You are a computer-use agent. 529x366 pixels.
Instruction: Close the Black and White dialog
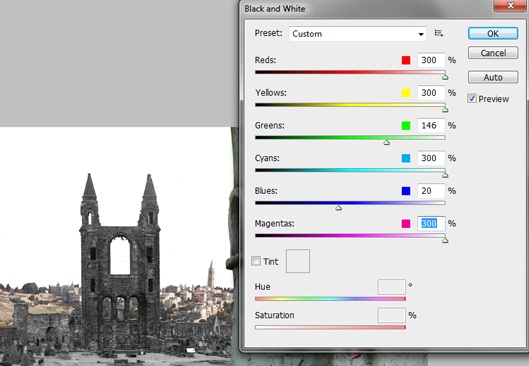tap(510, 5)
